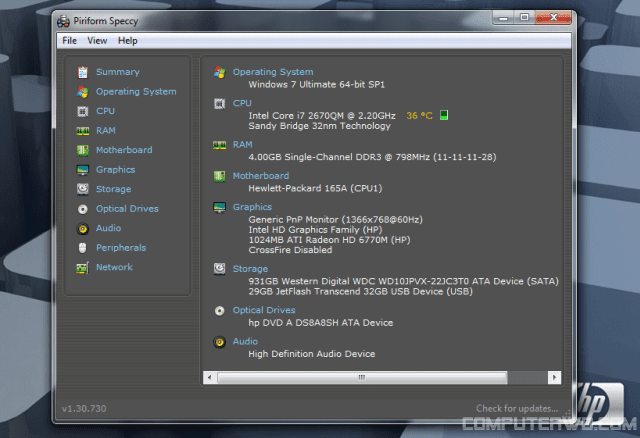Click the Storage heading link in summary

point(250,269)
